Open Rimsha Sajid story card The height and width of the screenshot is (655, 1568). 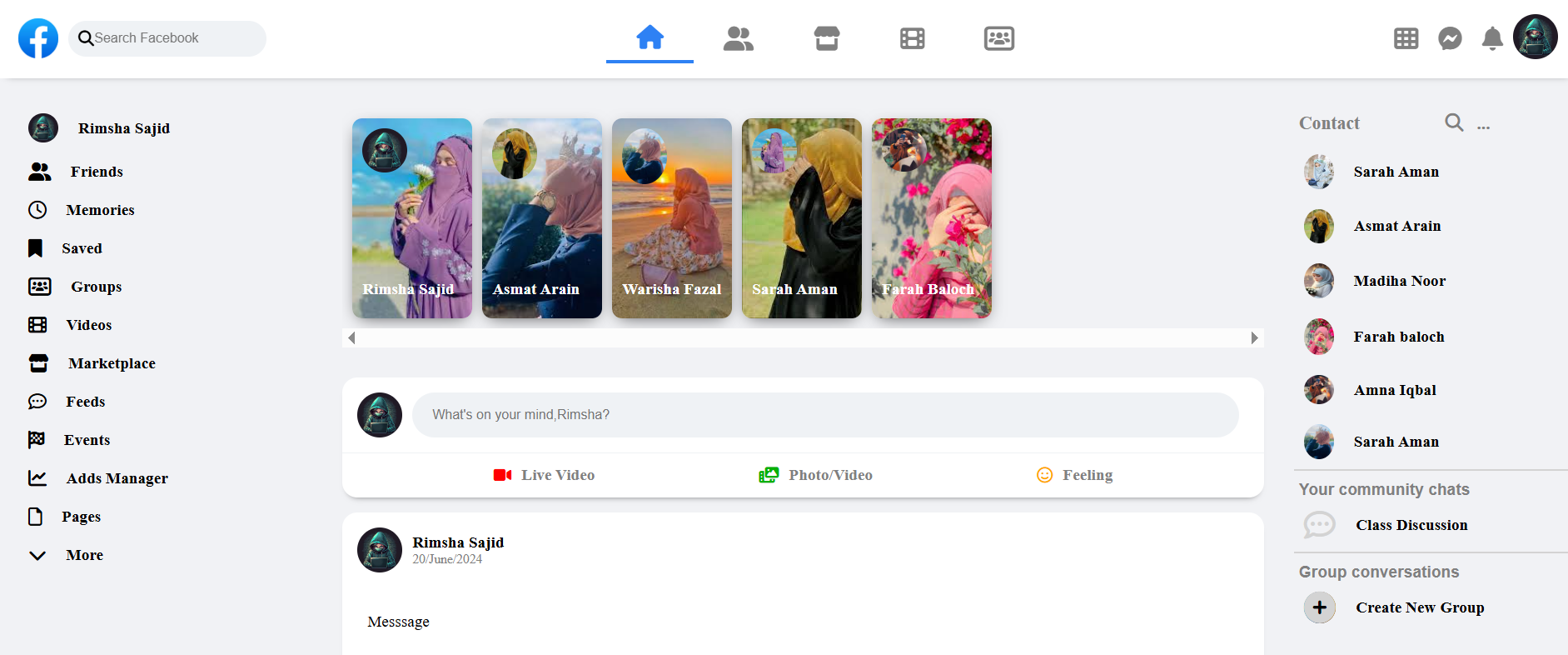point(412,218)
